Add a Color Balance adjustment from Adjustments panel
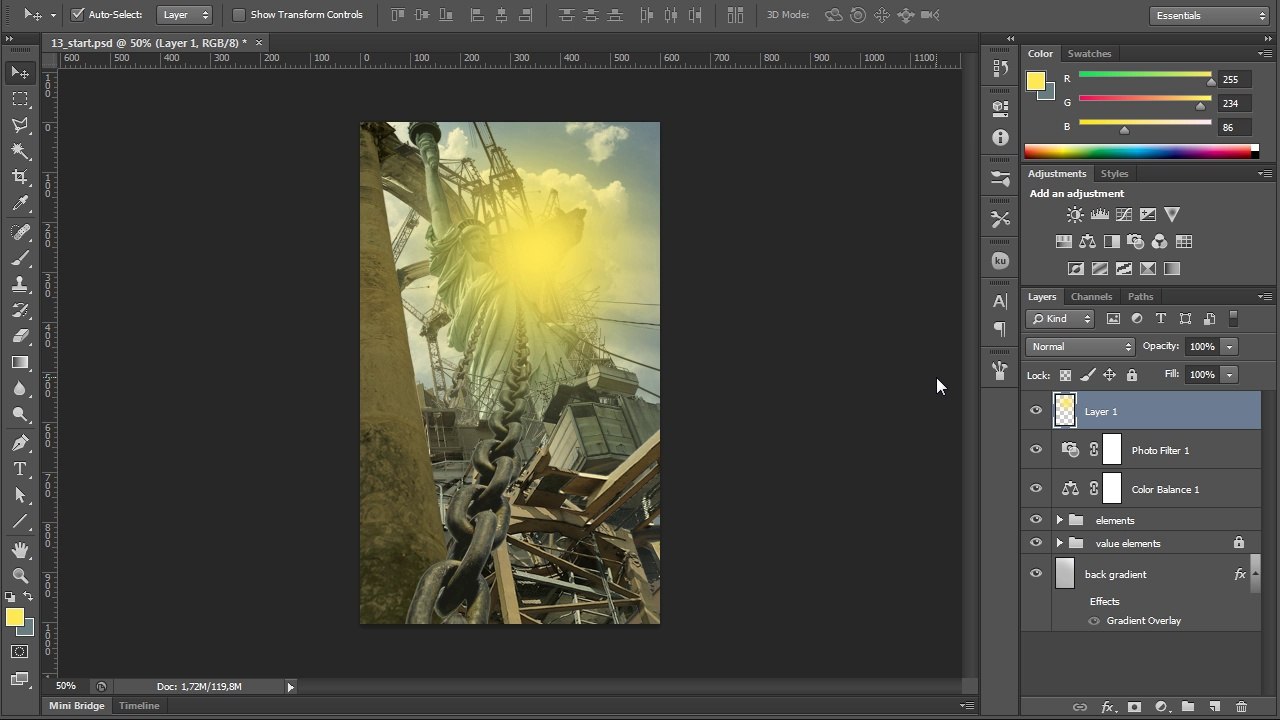Viewport: 1280px width, 720px height. 1087,241
